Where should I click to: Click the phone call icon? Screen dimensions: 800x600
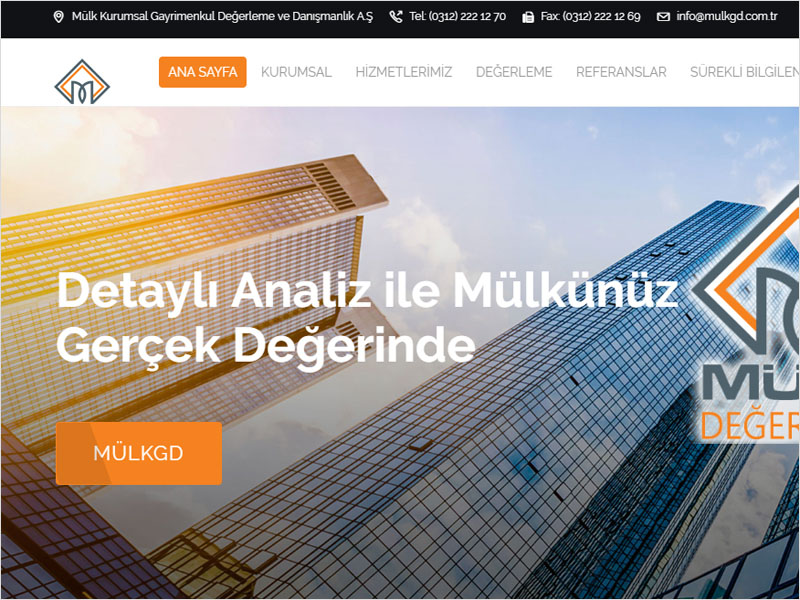[396, 17]
